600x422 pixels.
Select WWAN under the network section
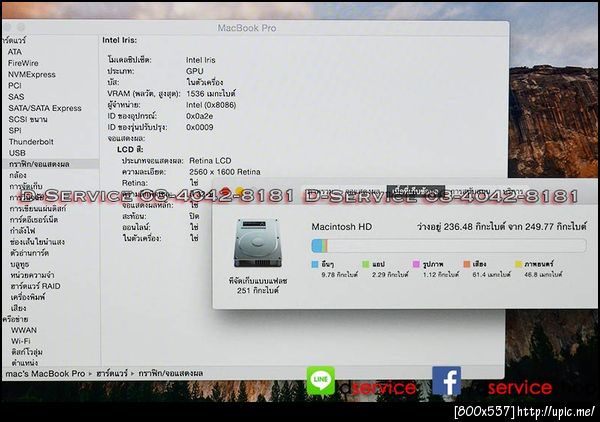click(x=24, y=330)
